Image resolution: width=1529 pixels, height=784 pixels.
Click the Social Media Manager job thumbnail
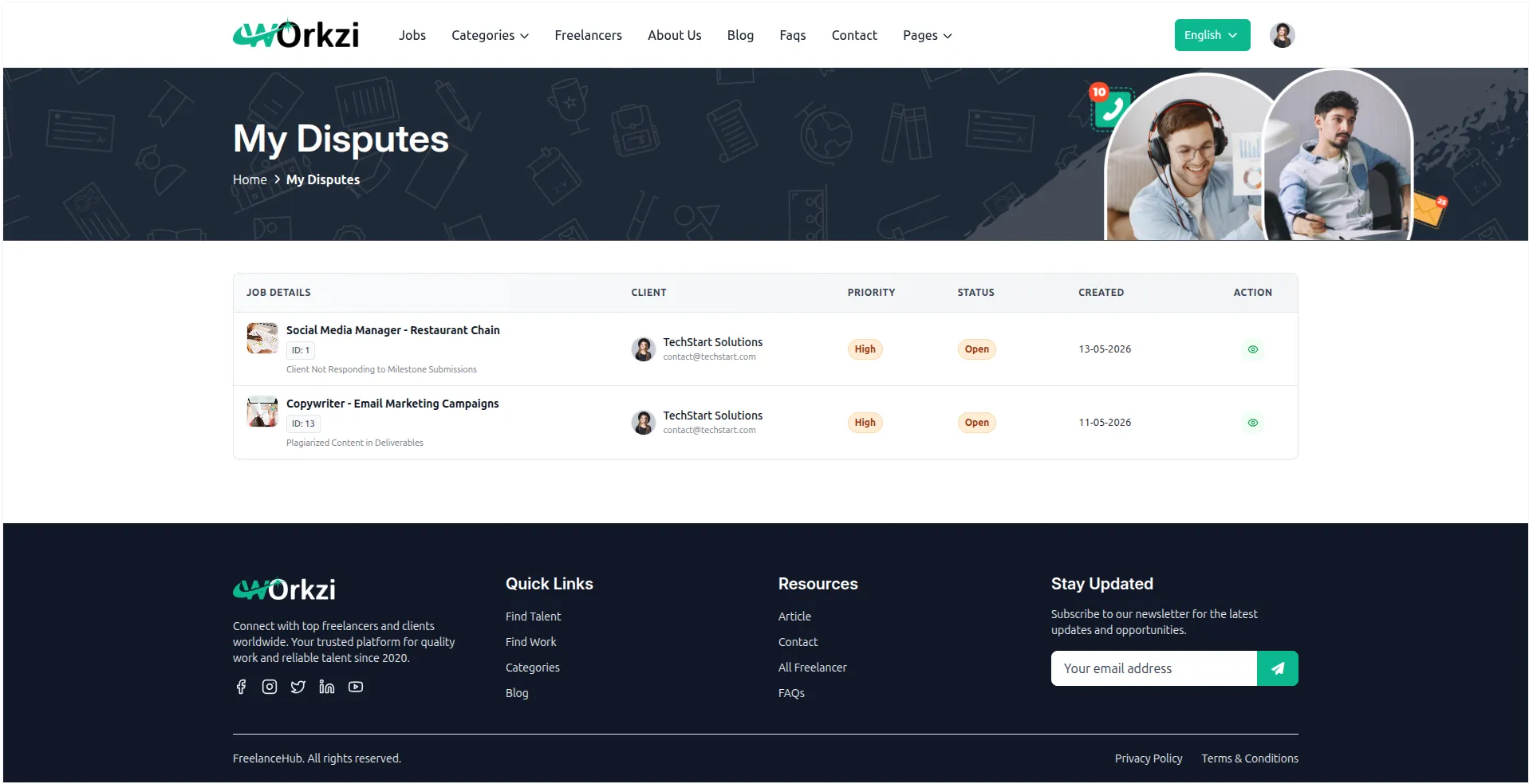coord(262,338)
